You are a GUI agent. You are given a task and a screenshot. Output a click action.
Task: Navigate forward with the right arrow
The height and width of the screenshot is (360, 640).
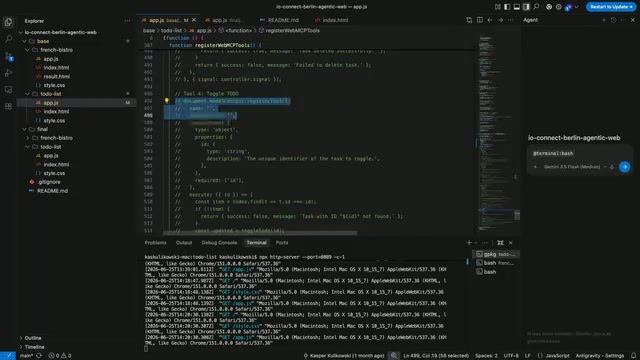(x=500, y=20)
